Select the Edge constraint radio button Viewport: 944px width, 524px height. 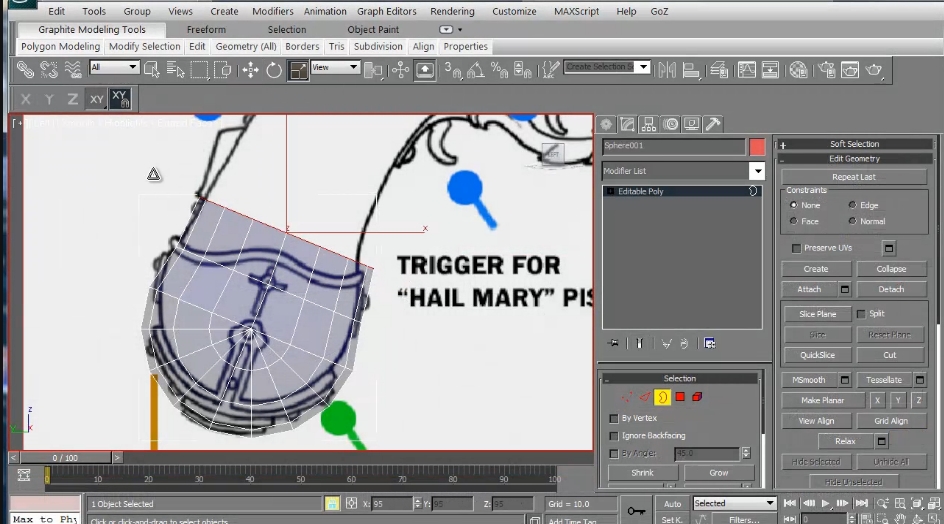852,205
